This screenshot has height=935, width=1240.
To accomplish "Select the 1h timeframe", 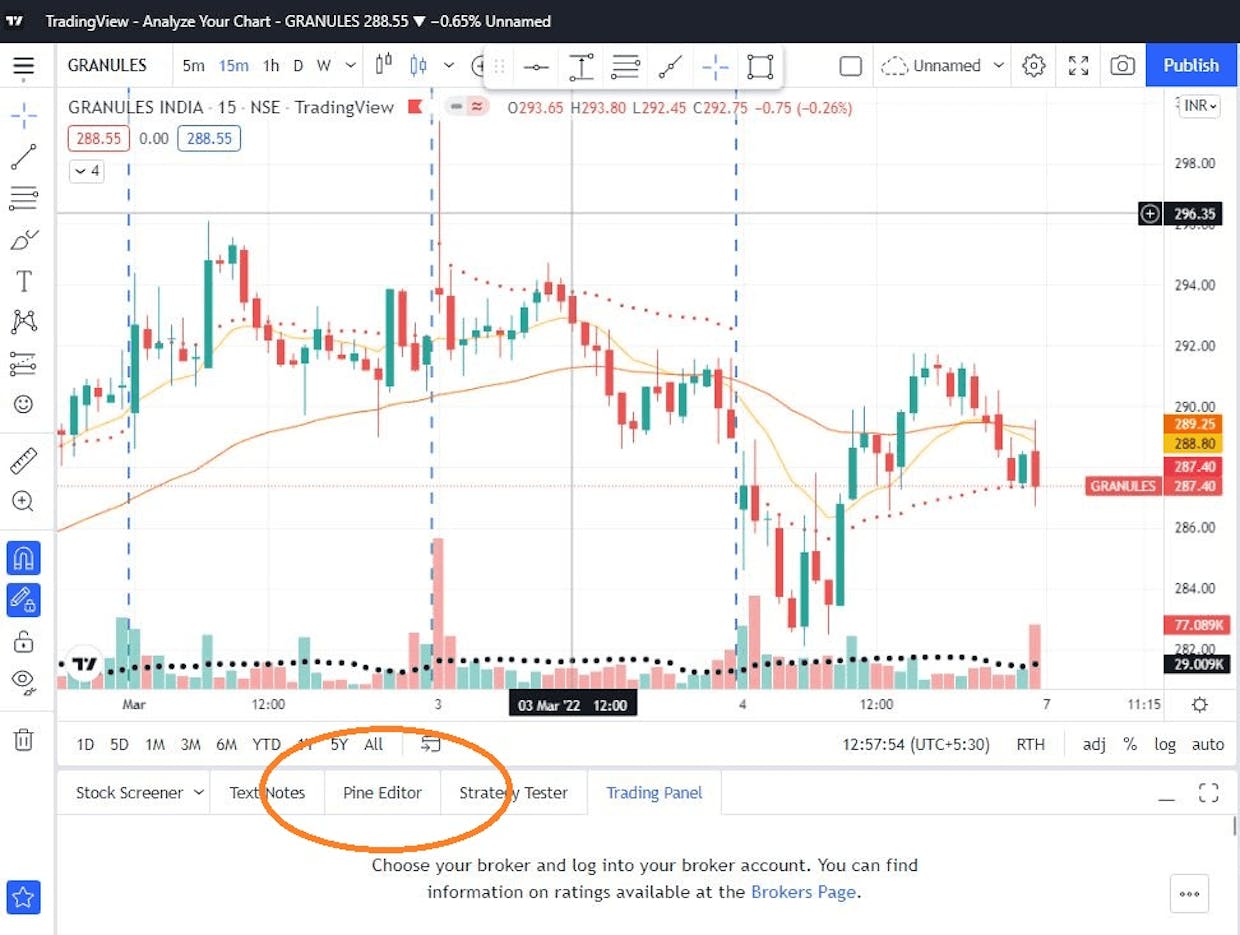I will tap(270, 66).
